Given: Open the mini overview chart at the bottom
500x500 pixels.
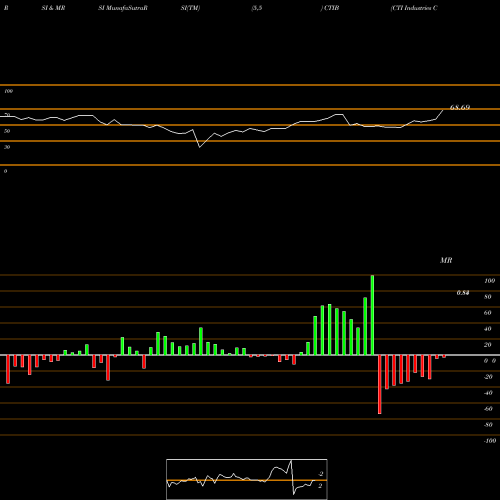Looking at the screenshot, I should click(x=247, y=479).
